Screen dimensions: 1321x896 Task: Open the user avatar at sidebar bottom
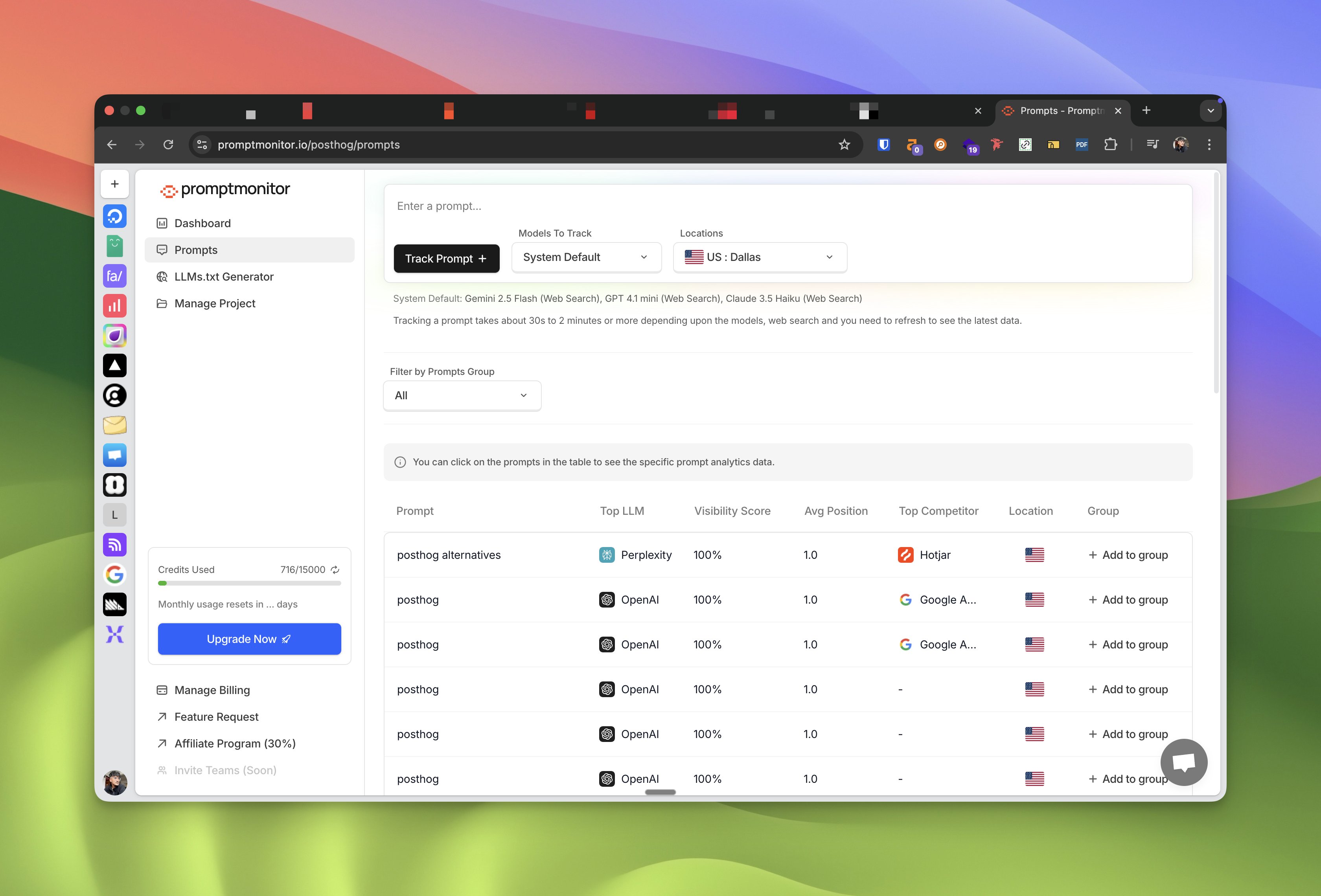click(115, 782)
